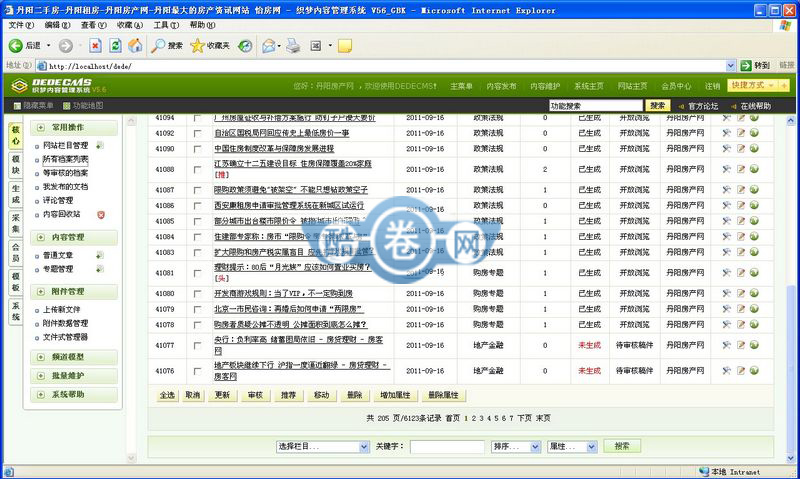800x479 pixels.
Task: Open the 快捷方式 dropdown
Action: pyautogui.click(x=753, y=86)
